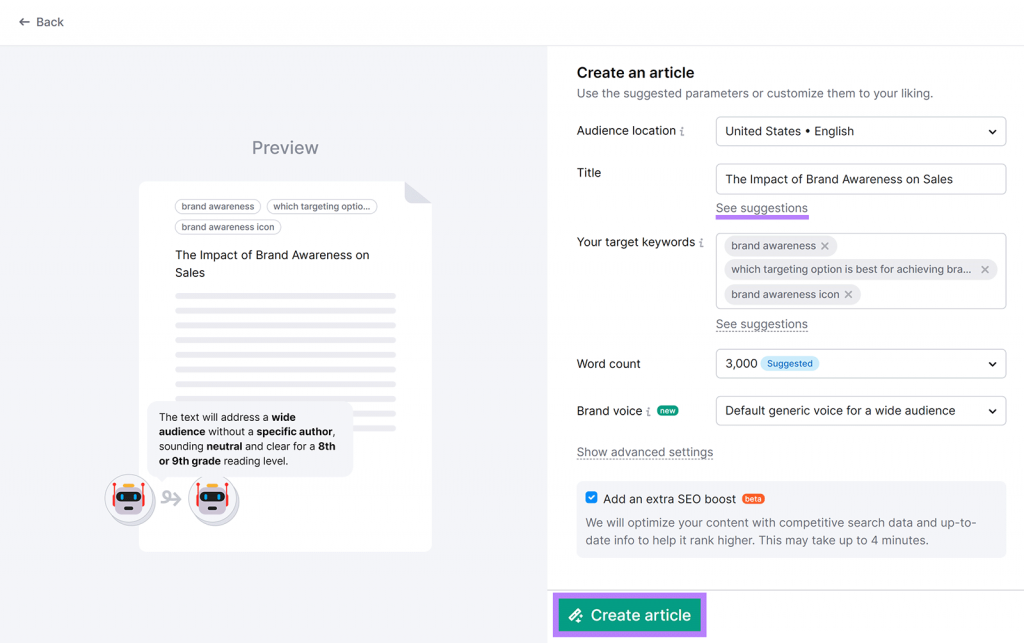This screenshot has height=643, width=1024.
Task: Click the beta badge beside SEO boost
Action: pyautogui.click(x=753, y=499)
